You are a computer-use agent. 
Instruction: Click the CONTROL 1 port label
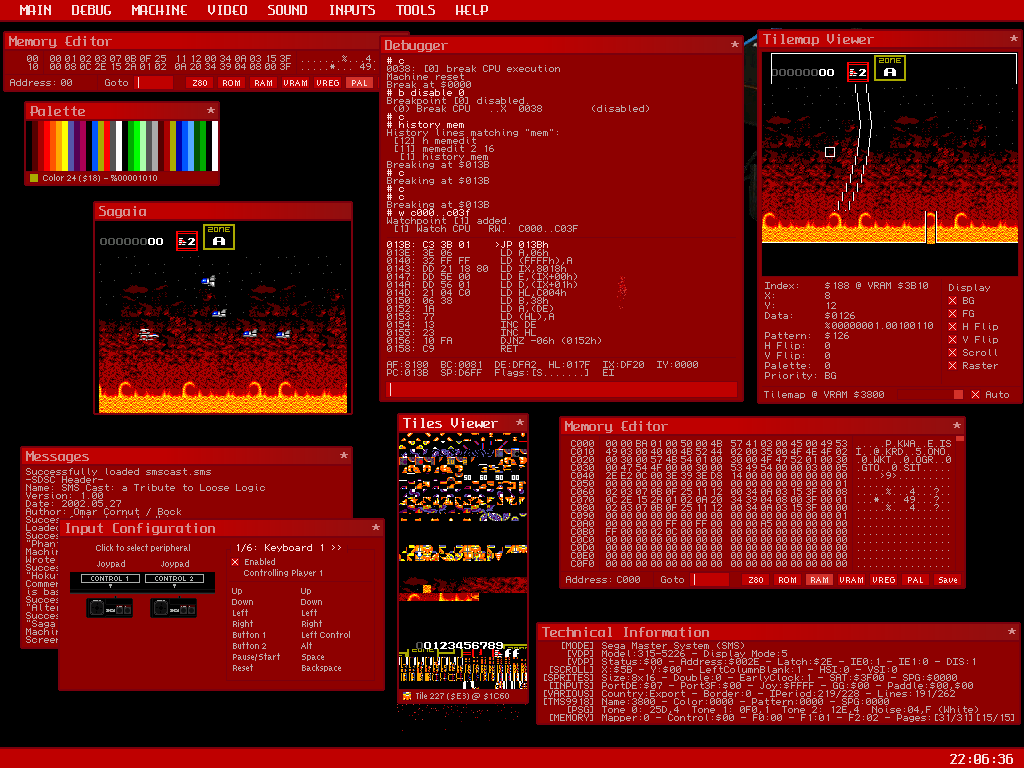click(110, 579)
